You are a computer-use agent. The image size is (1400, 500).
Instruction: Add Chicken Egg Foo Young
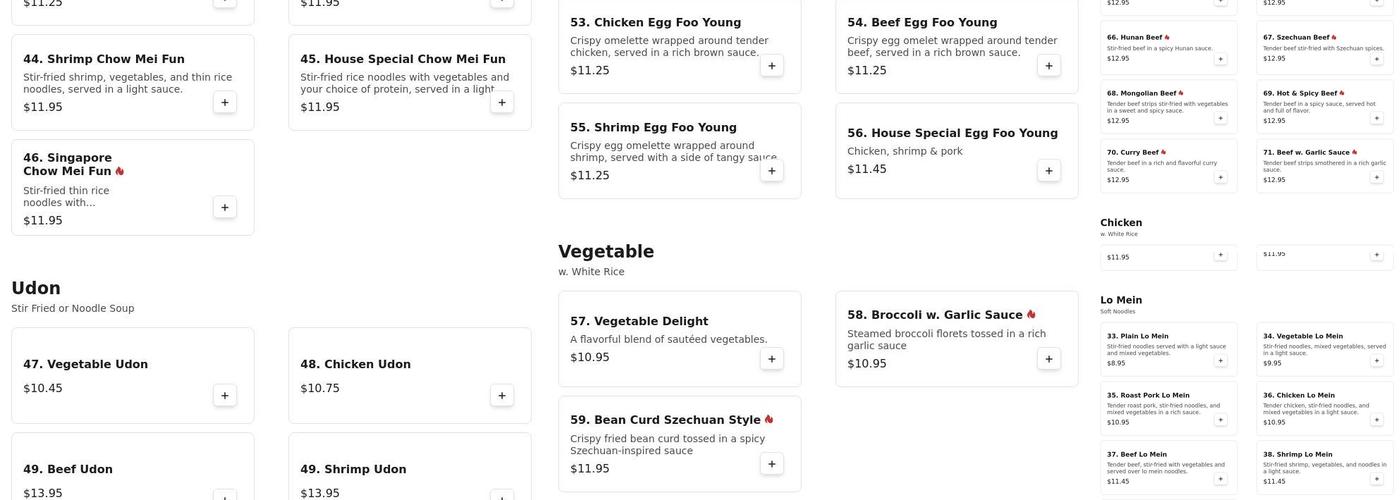click(771, 66)
